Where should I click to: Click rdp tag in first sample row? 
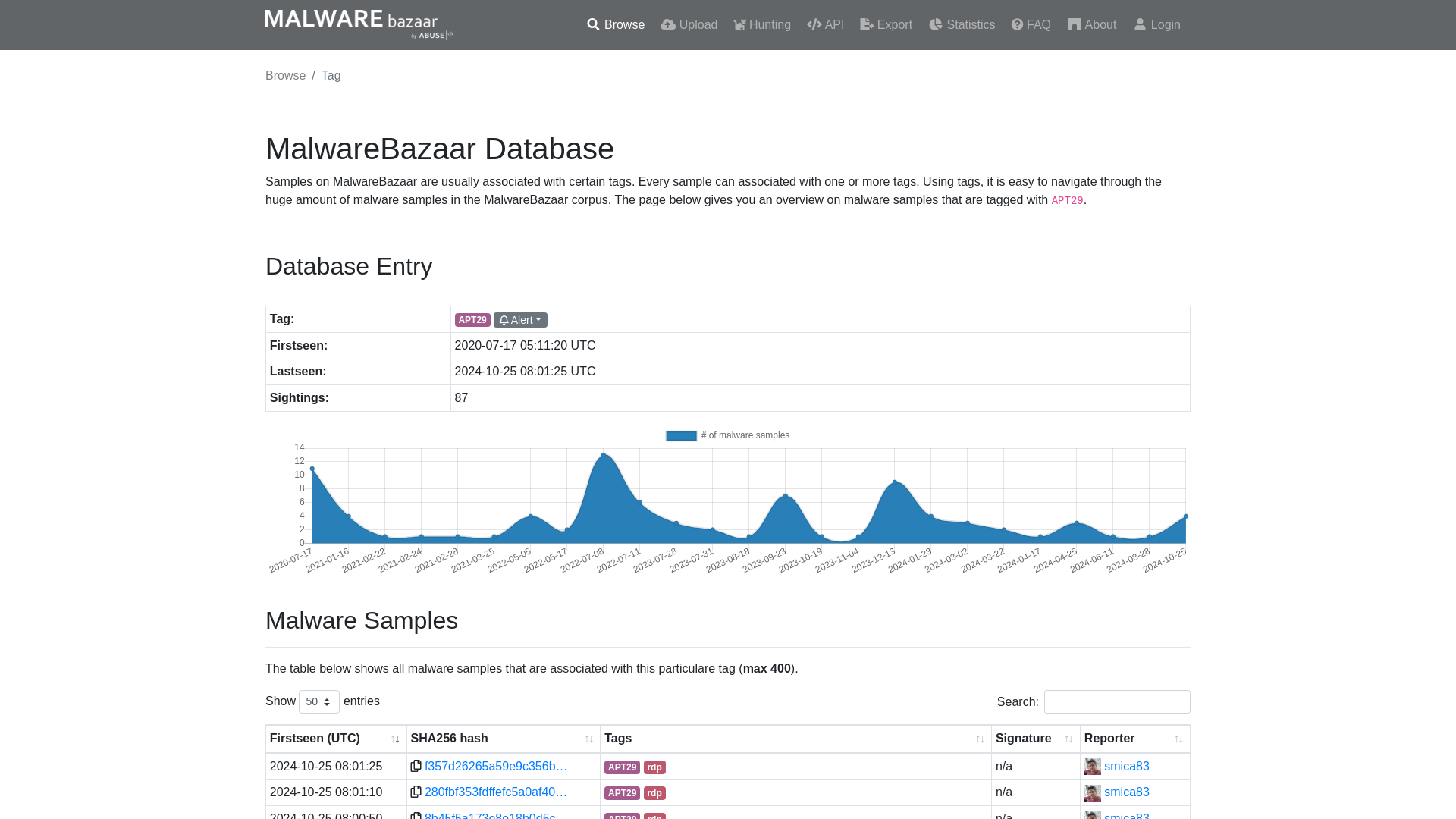point(654,767)
